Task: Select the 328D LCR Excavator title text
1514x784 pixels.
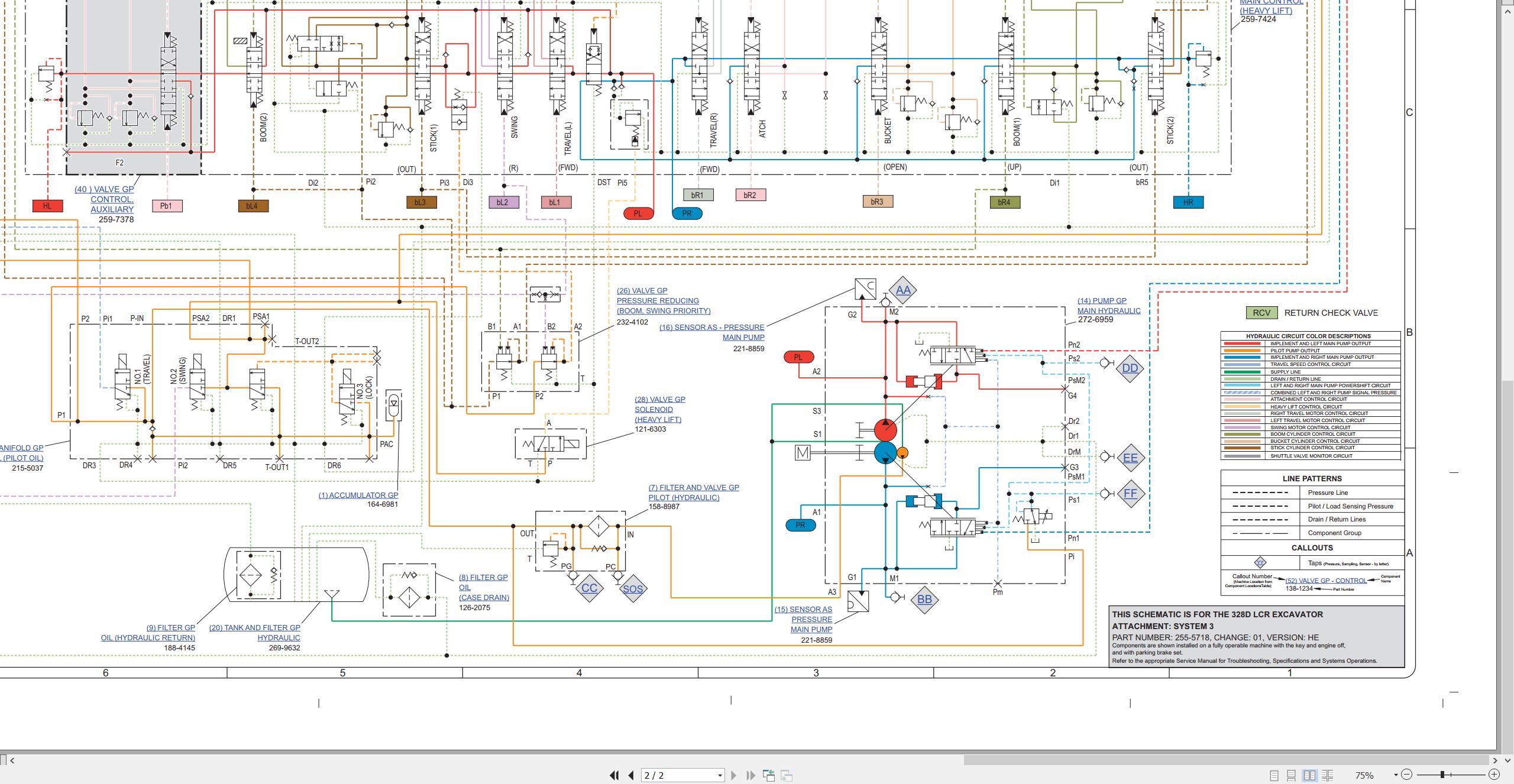Action: click(x=1217, y=614)
